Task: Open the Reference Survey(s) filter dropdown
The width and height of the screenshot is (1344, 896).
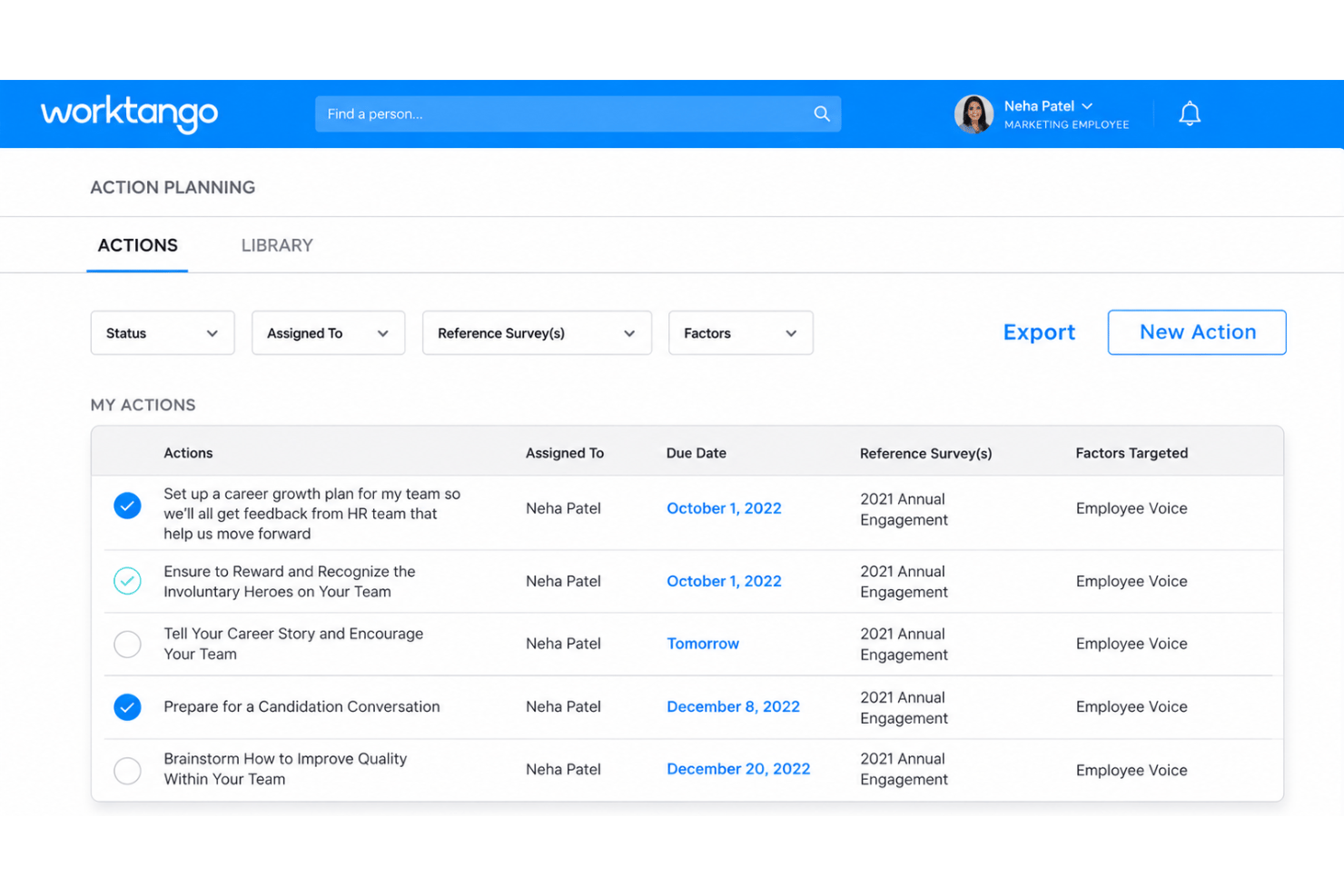Action: (537, 333)
